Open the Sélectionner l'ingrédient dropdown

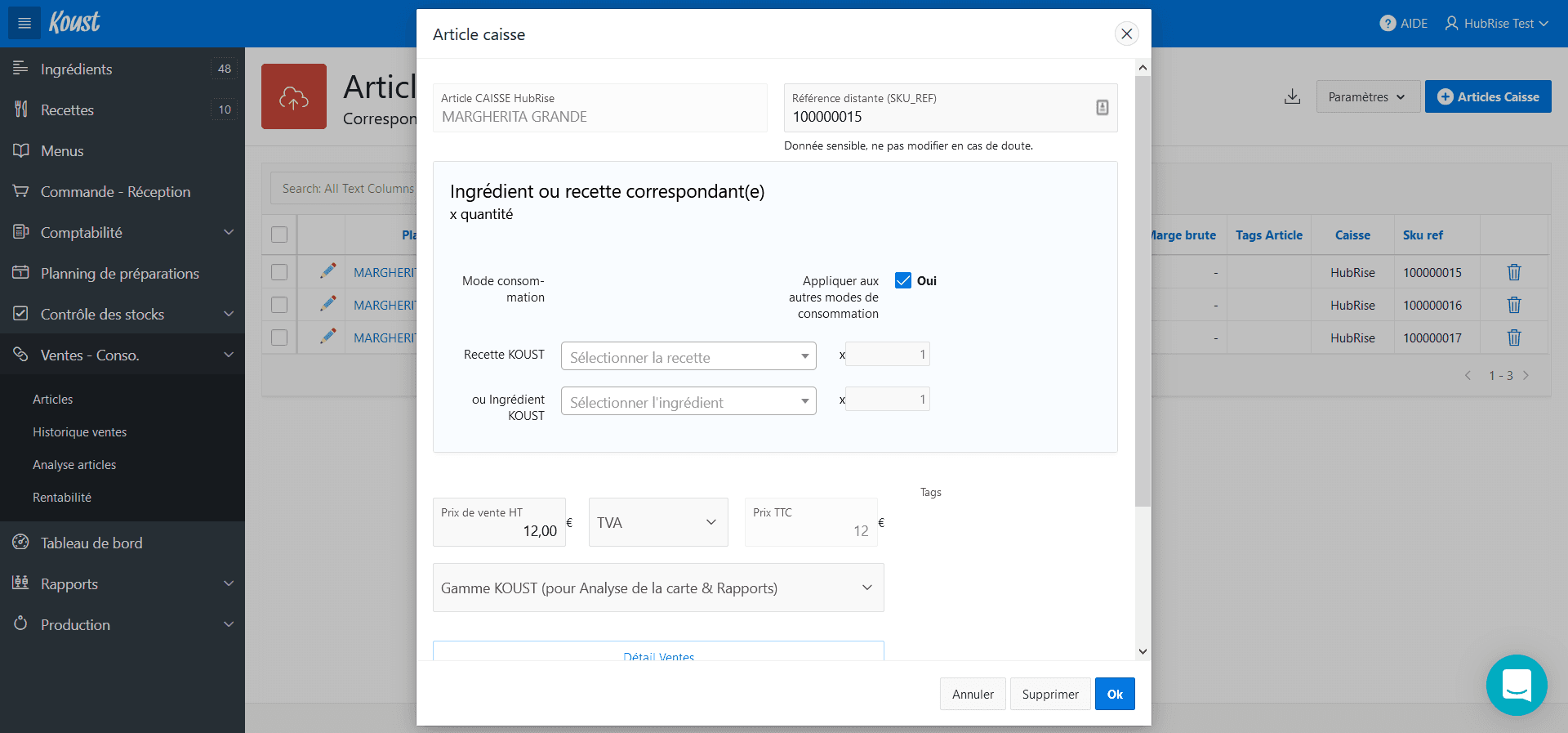688,401
